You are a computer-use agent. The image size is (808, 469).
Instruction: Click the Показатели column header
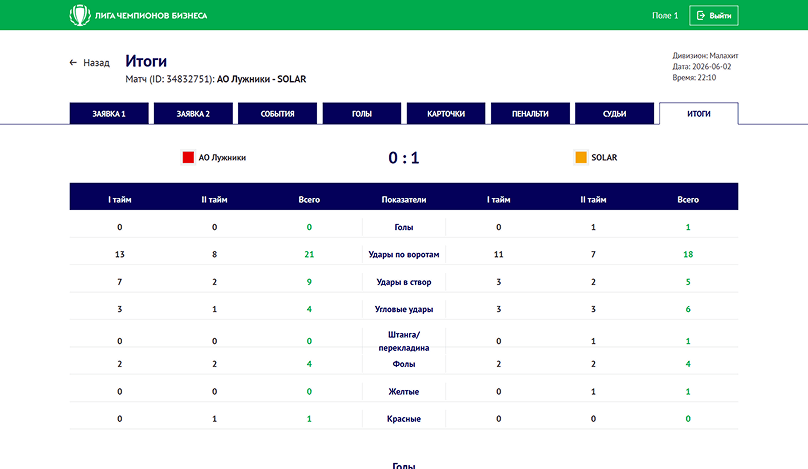click(x=404, y=199)
